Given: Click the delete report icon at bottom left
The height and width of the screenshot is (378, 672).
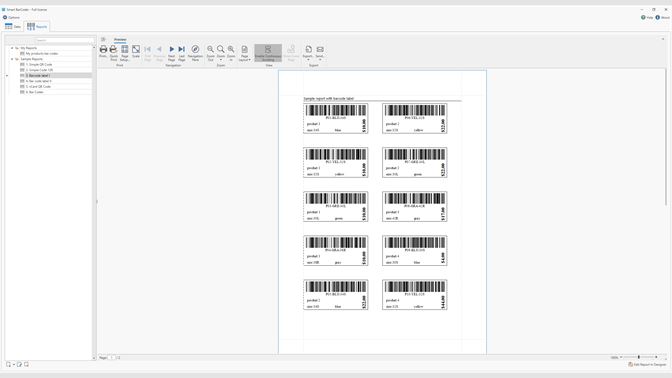Looking at the screenshot, I should point(27,364).
